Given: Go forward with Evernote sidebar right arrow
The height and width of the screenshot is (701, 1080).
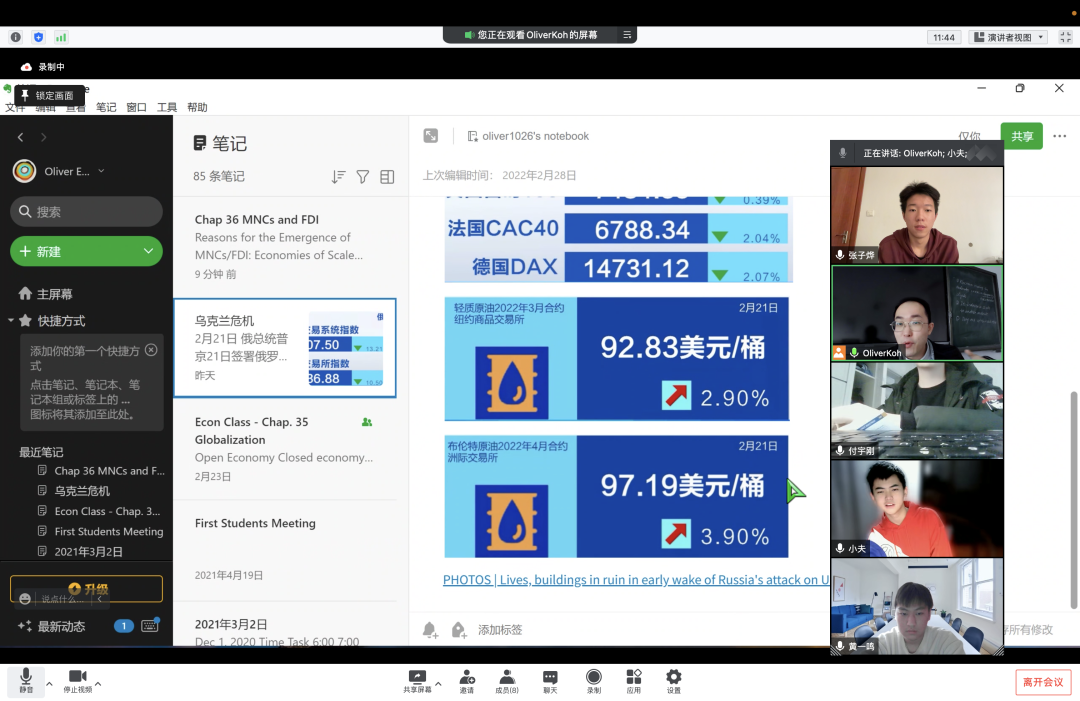Looking at the screenshot, I should tap(43, 137).
